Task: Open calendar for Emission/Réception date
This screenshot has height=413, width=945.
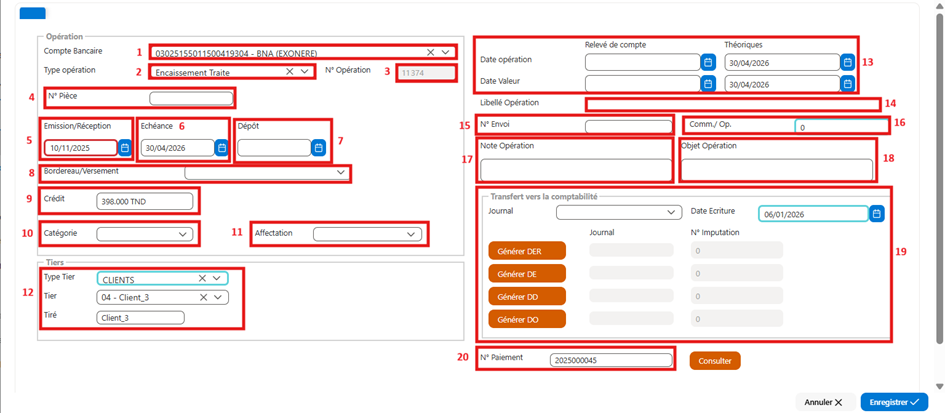Action: tap(125, 147)
